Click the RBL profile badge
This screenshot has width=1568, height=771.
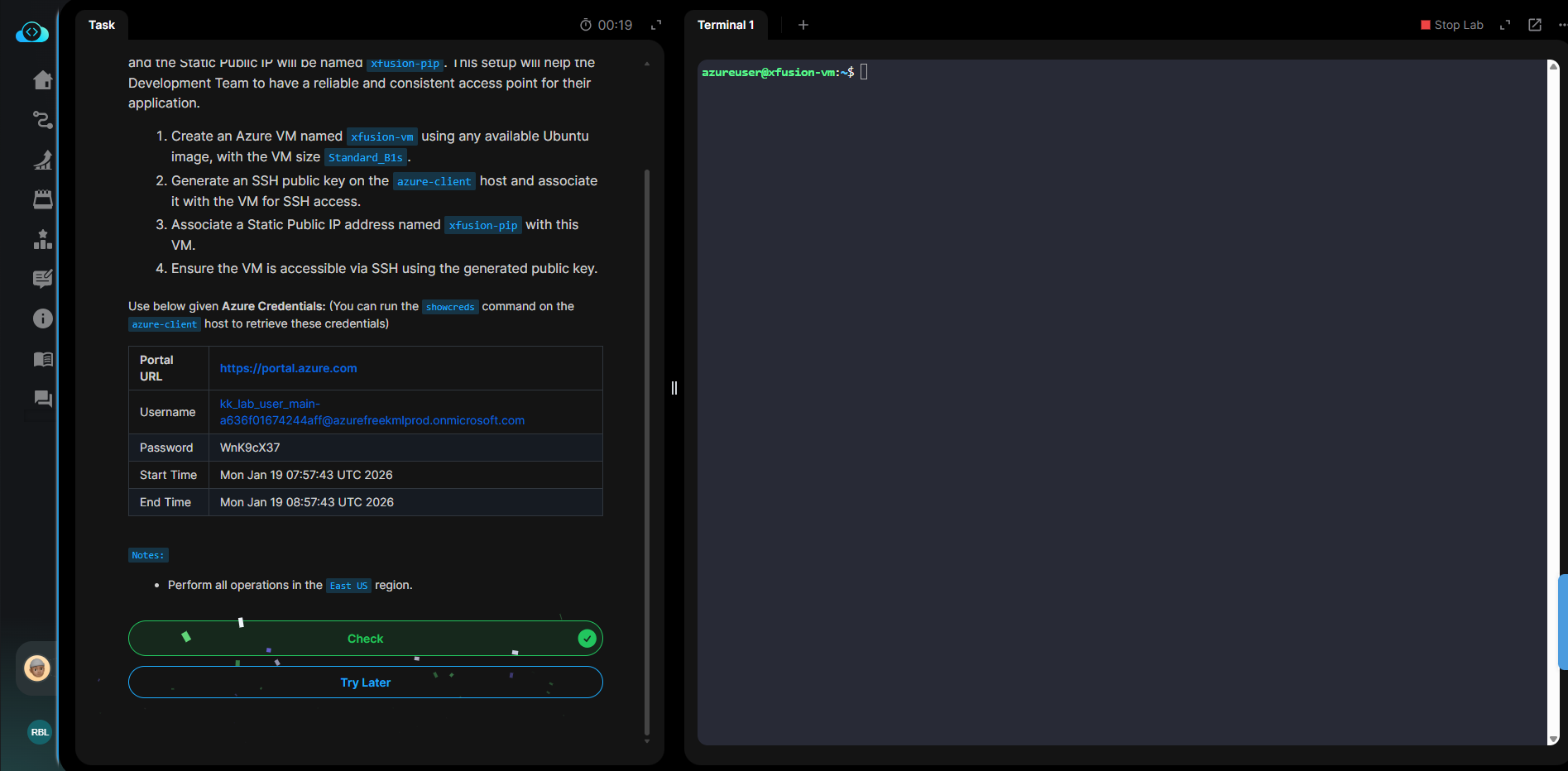click(x=40, y=732)
